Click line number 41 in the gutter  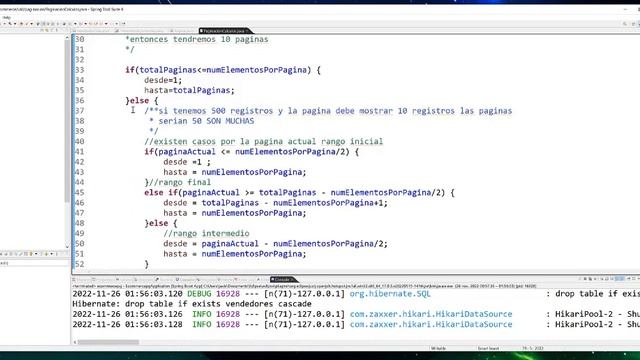click(80, 151)
